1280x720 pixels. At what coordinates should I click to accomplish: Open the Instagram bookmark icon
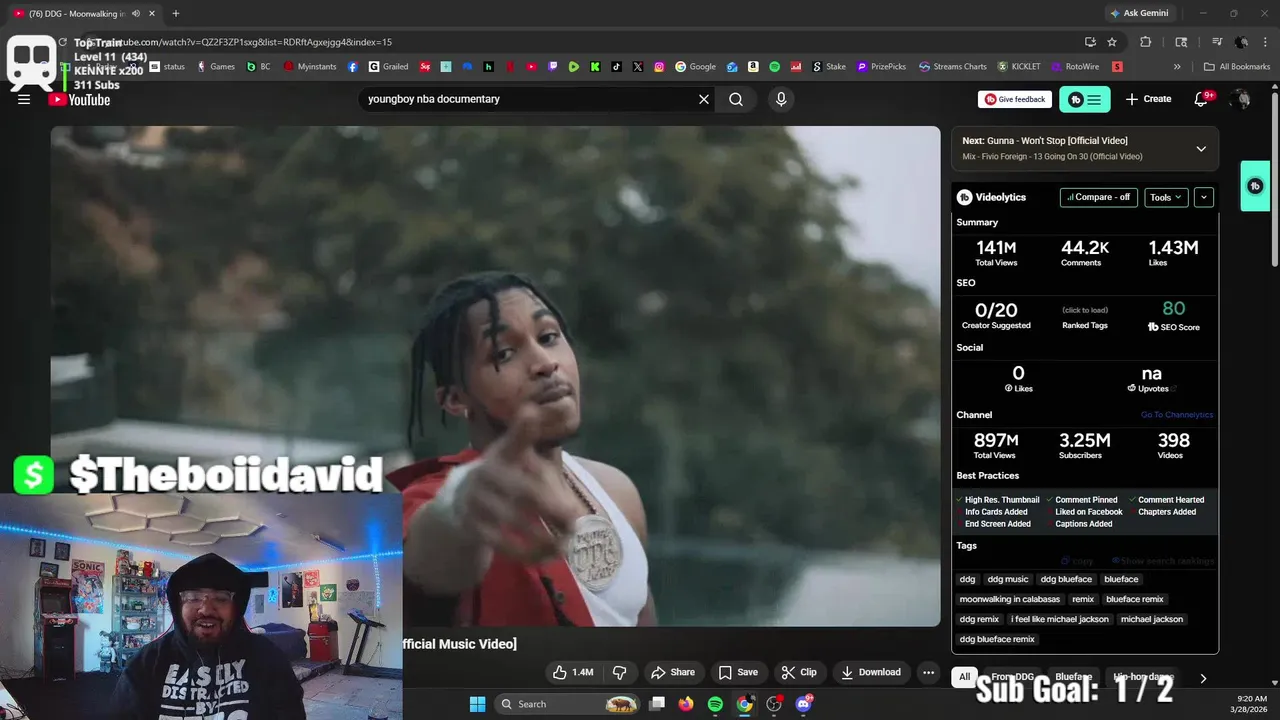[x=659, y=67]
